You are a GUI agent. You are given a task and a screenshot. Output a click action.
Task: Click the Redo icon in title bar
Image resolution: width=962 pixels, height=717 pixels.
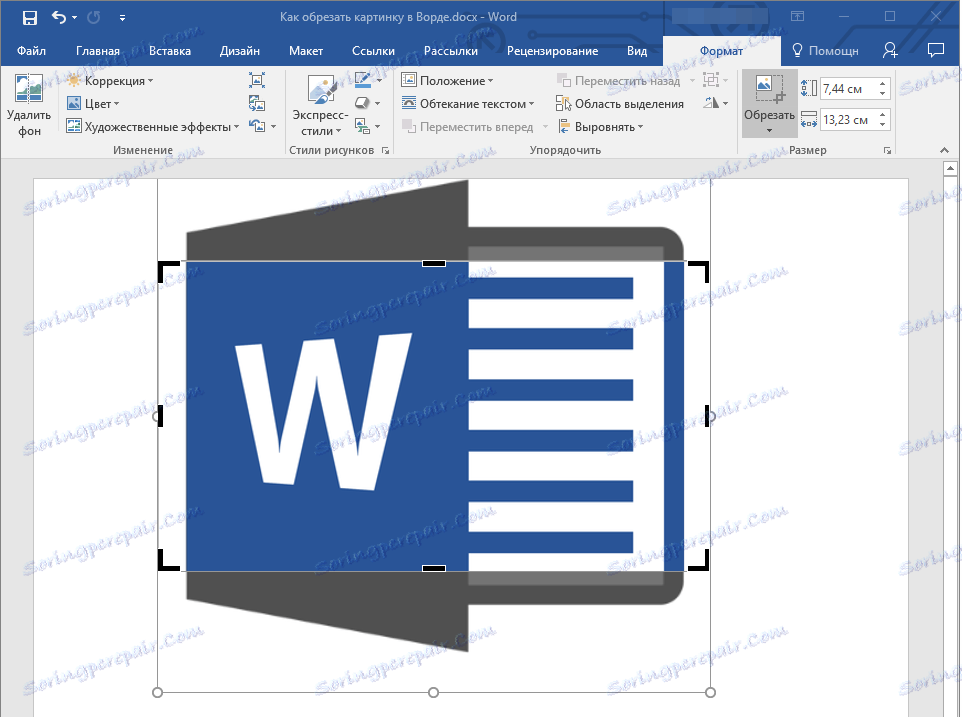[x=94, y=17]
